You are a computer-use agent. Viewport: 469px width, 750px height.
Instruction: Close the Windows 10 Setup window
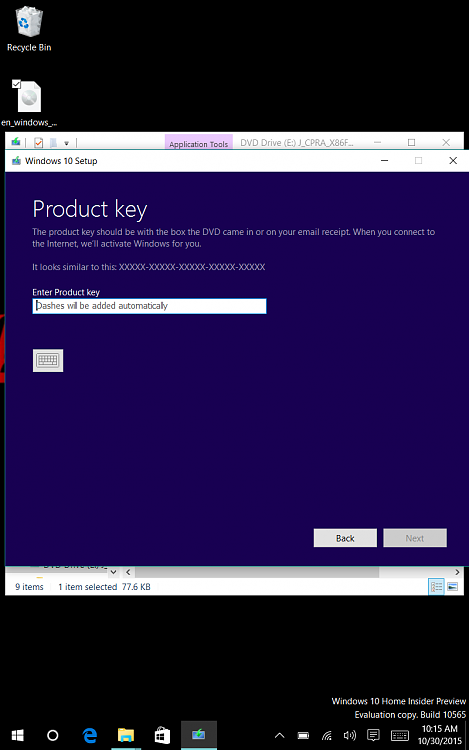pyautogui.click(x=453, y=161)
